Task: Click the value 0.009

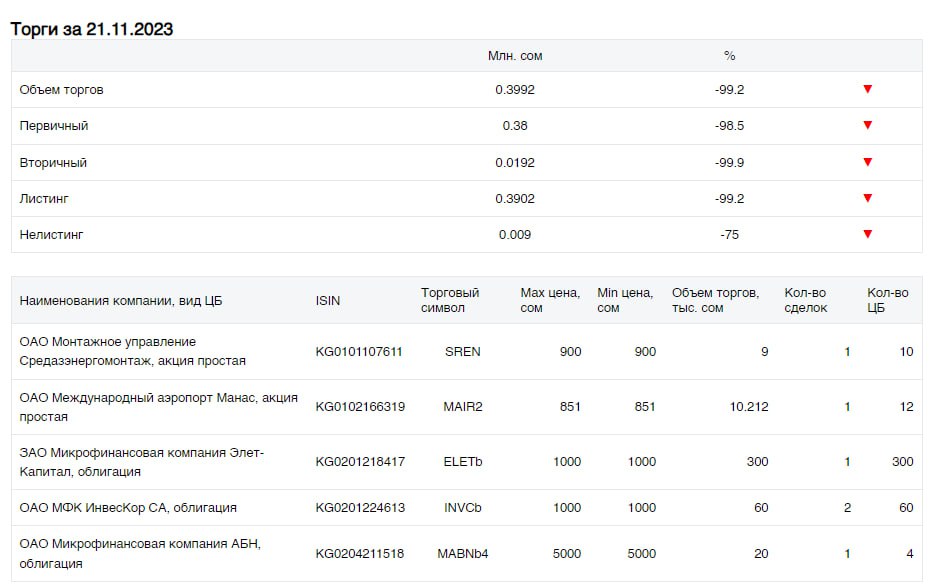Action: (x=515, y=235)
